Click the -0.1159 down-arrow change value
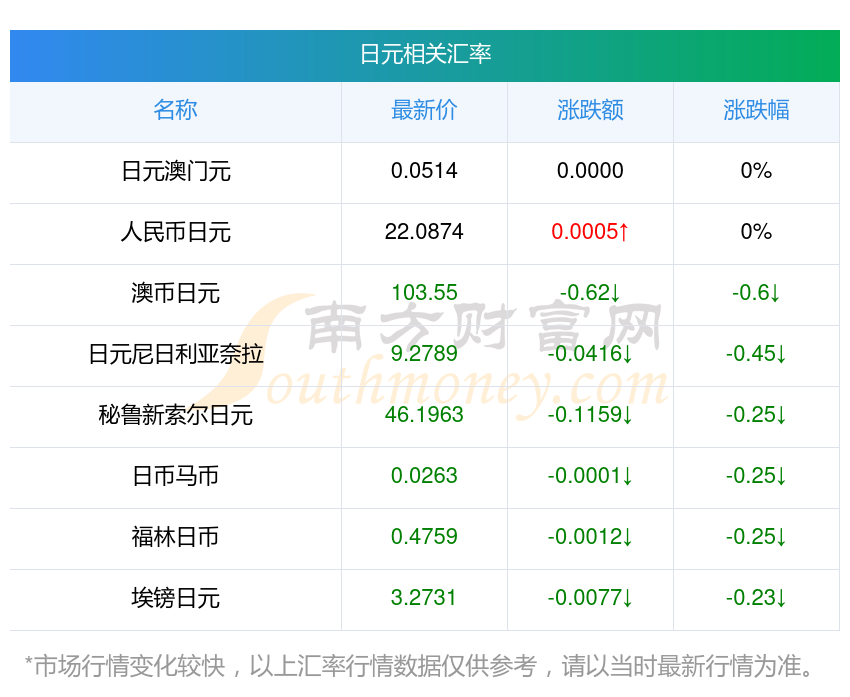This screenshot has width=850, height=697. pos(590,415)
